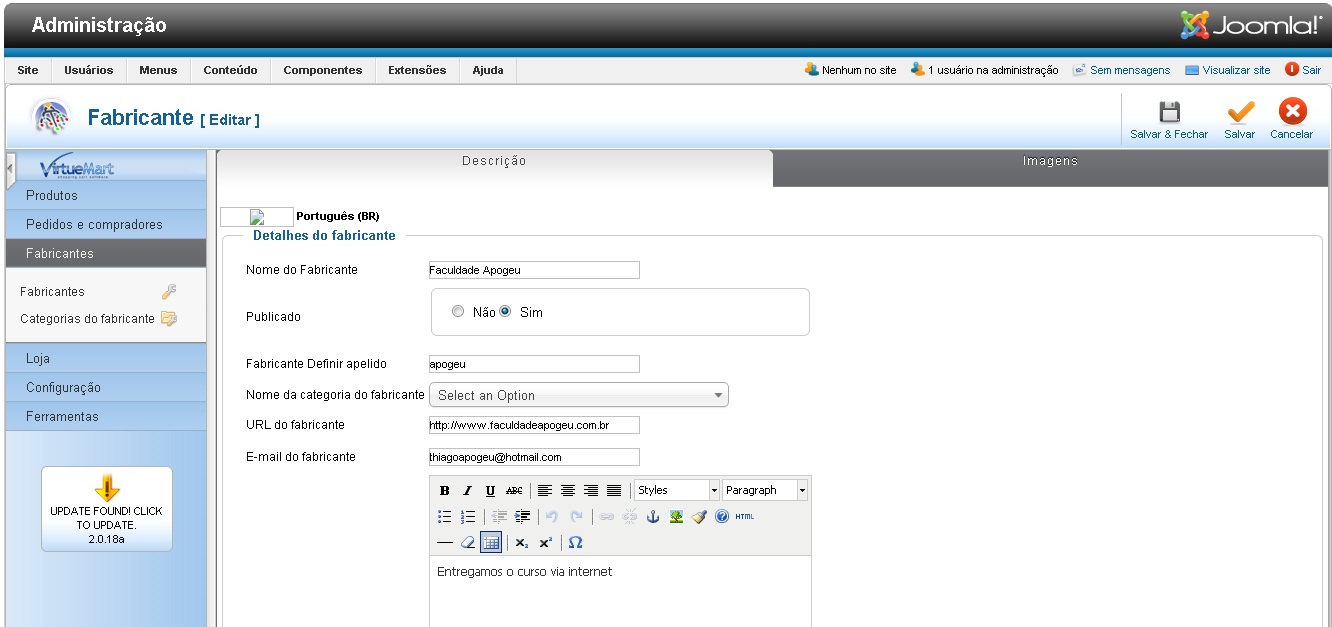Screen dimensions: 1332x627
Task: Click the update found notification button
Action: coord(107,509)
